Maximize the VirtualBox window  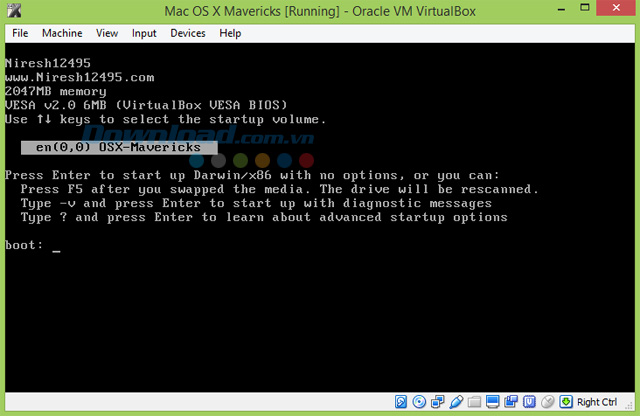click(584, 8)
